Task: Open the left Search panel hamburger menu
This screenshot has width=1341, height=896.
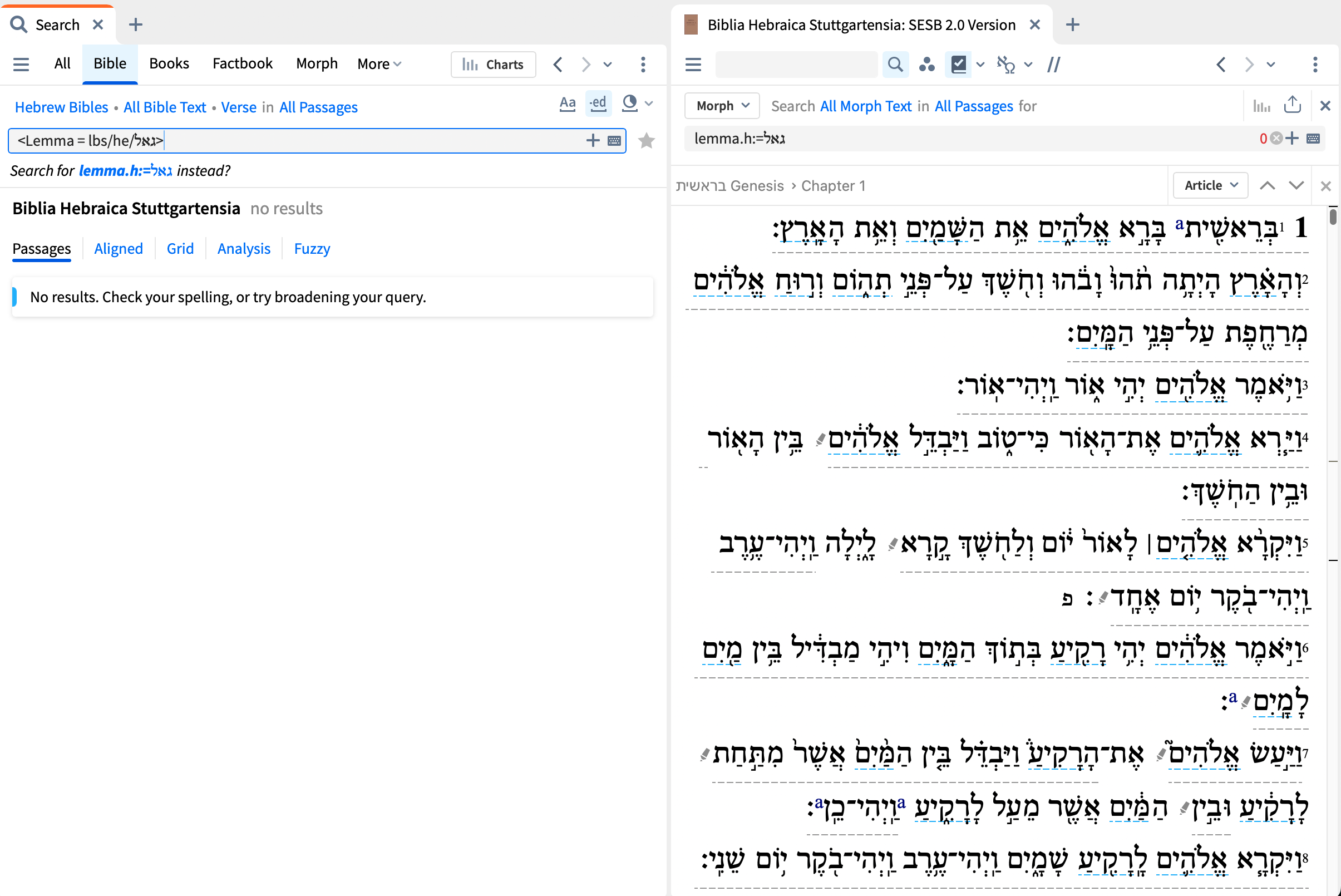Action: tap(21, 64)
